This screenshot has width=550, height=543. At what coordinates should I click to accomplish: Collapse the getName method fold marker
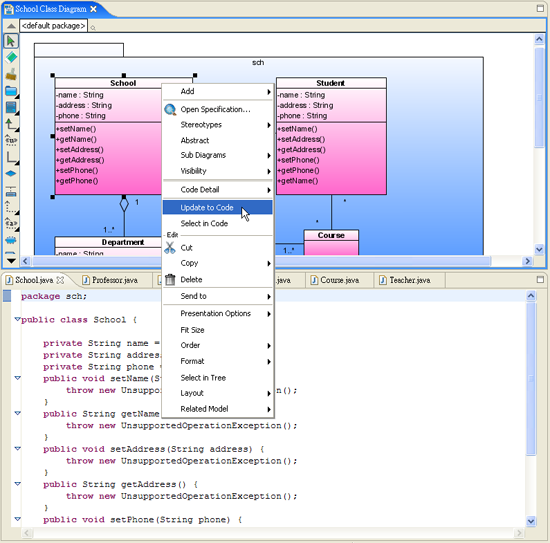click(x=17, y=413)
